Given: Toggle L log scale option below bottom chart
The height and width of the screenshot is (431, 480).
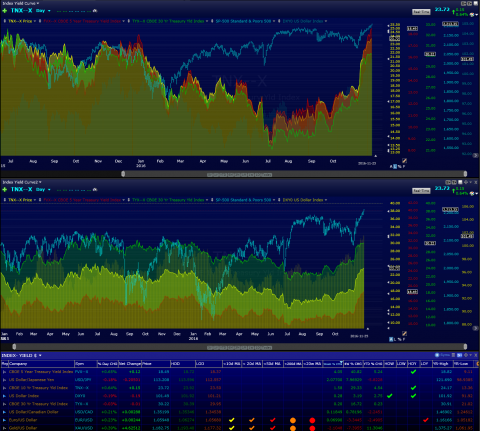Looking at the screenshot, I should 395,339.
